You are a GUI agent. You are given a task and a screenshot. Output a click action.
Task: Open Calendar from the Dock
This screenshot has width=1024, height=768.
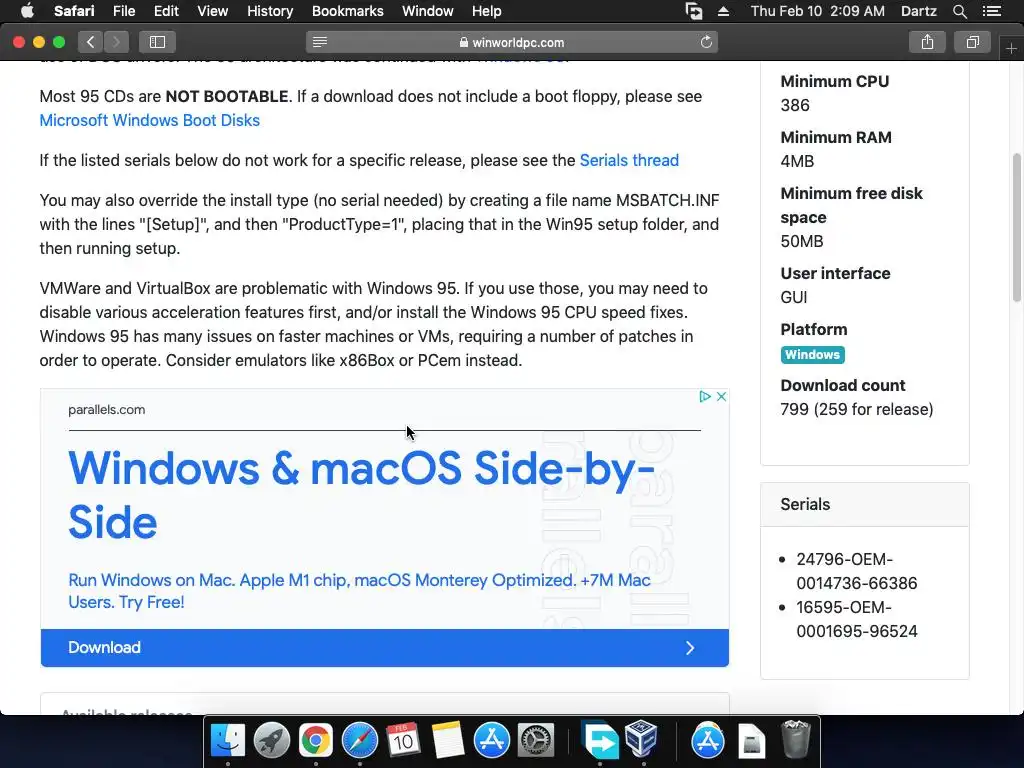click(x=403, y=740)
